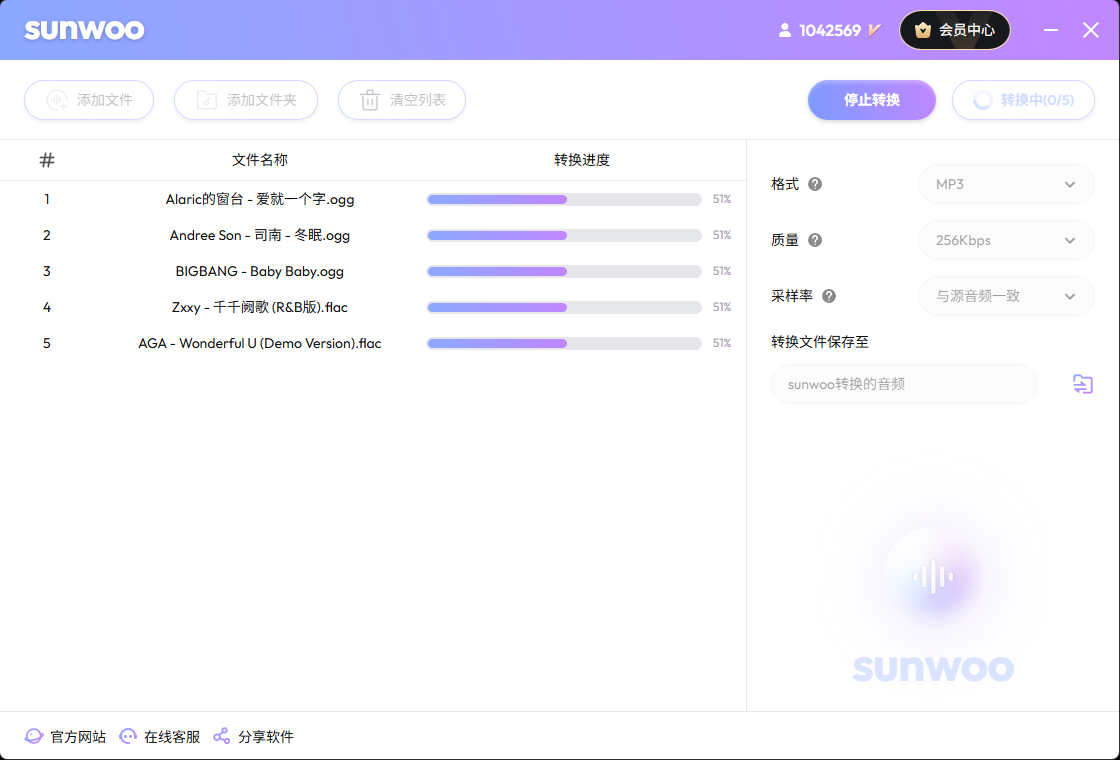Click the help icon beside 采样率
The width and height of the screenshot is (1120, 760).
(x=828, y=296)
